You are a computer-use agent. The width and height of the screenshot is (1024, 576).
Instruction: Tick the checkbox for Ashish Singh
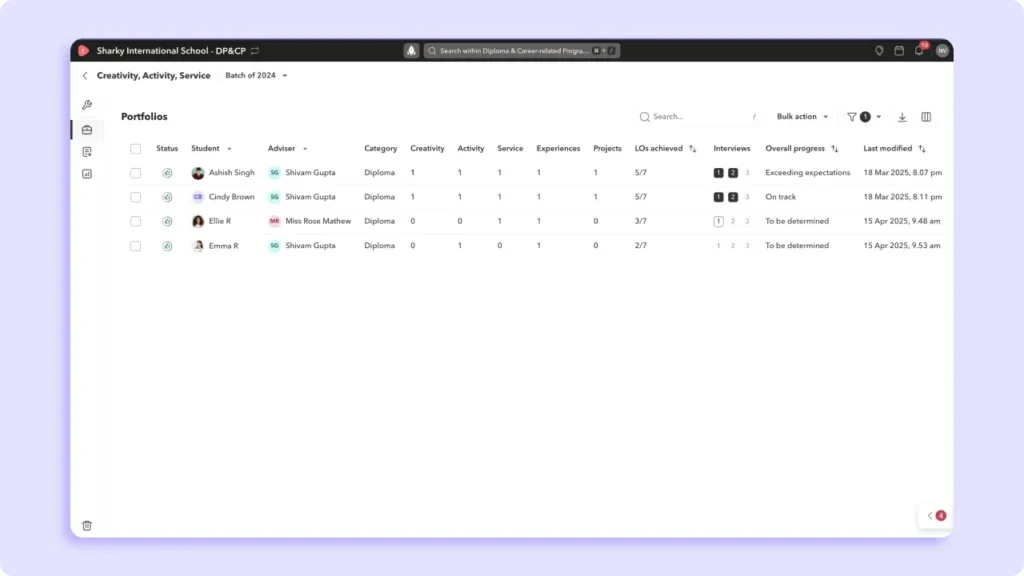coord(136,173)
